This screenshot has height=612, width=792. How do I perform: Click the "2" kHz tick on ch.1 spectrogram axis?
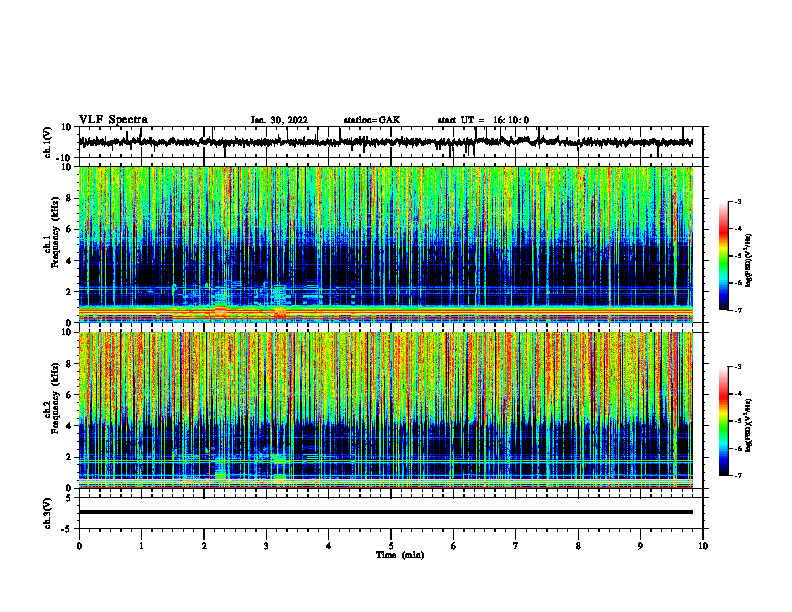coord(69,292)
